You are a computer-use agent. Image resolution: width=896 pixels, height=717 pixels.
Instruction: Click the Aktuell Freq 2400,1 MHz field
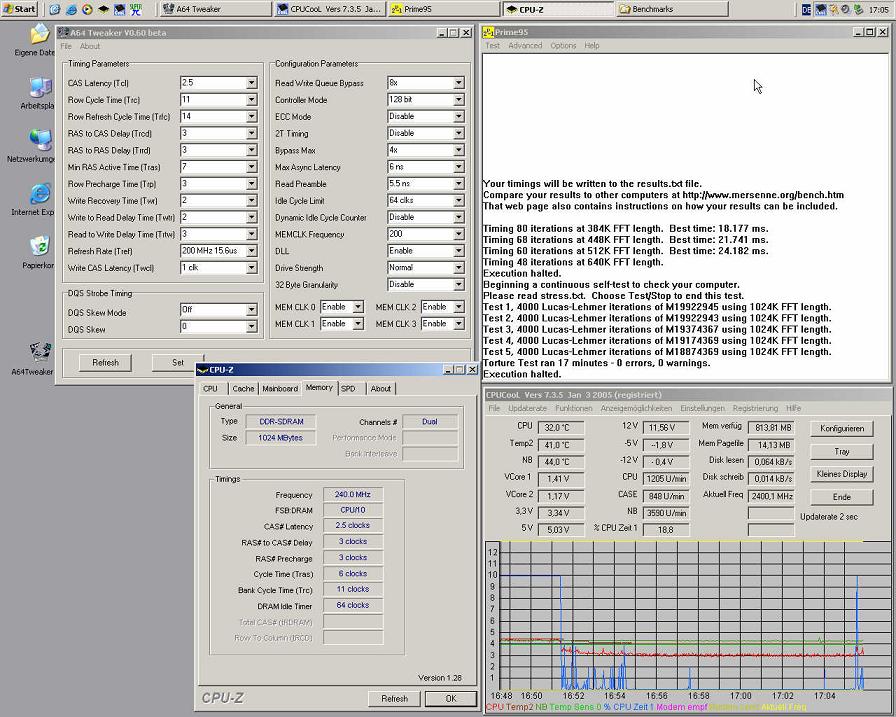pos(771,496)
